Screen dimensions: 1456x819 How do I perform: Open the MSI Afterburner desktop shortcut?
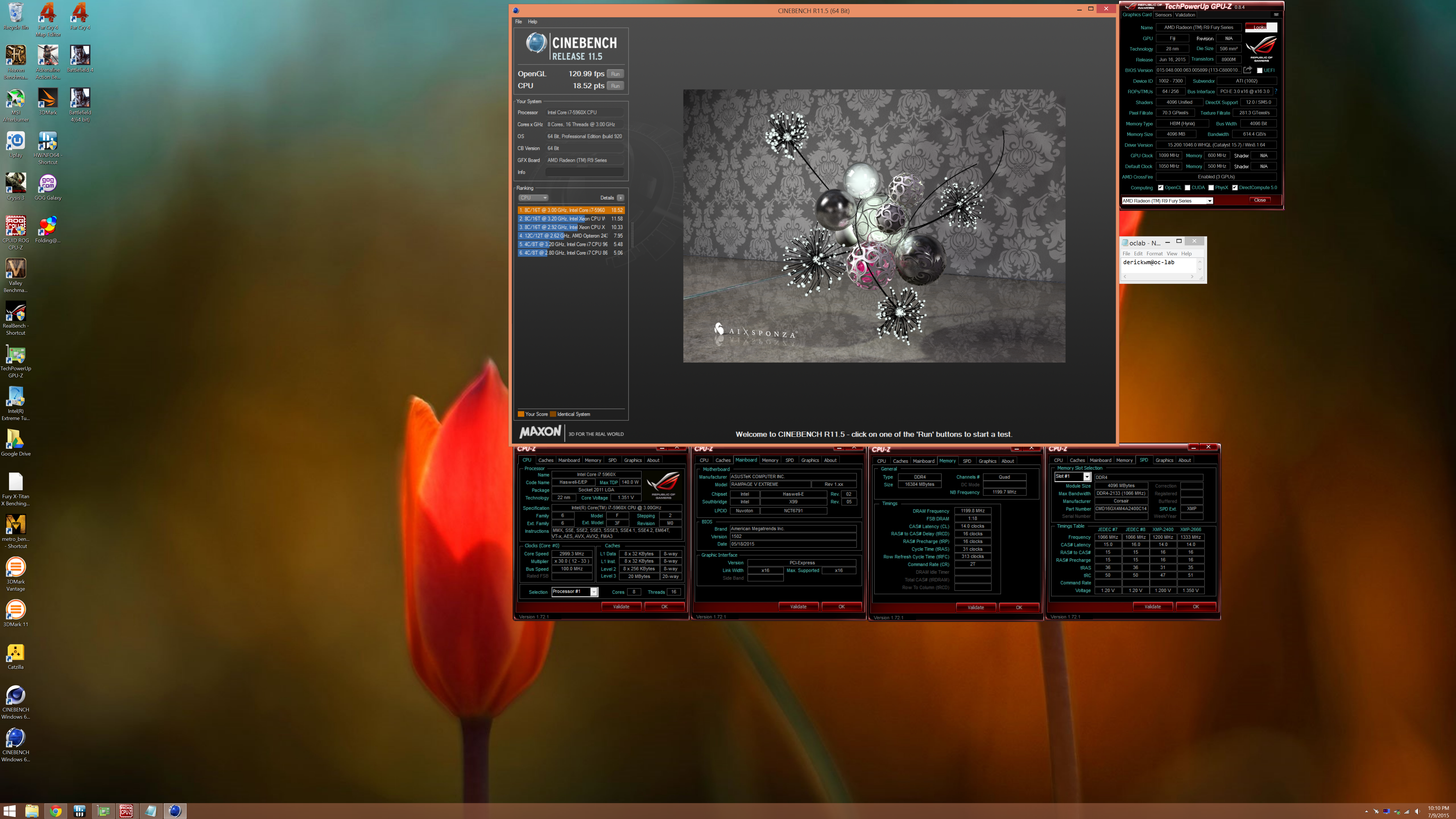(x=16, y=105)
